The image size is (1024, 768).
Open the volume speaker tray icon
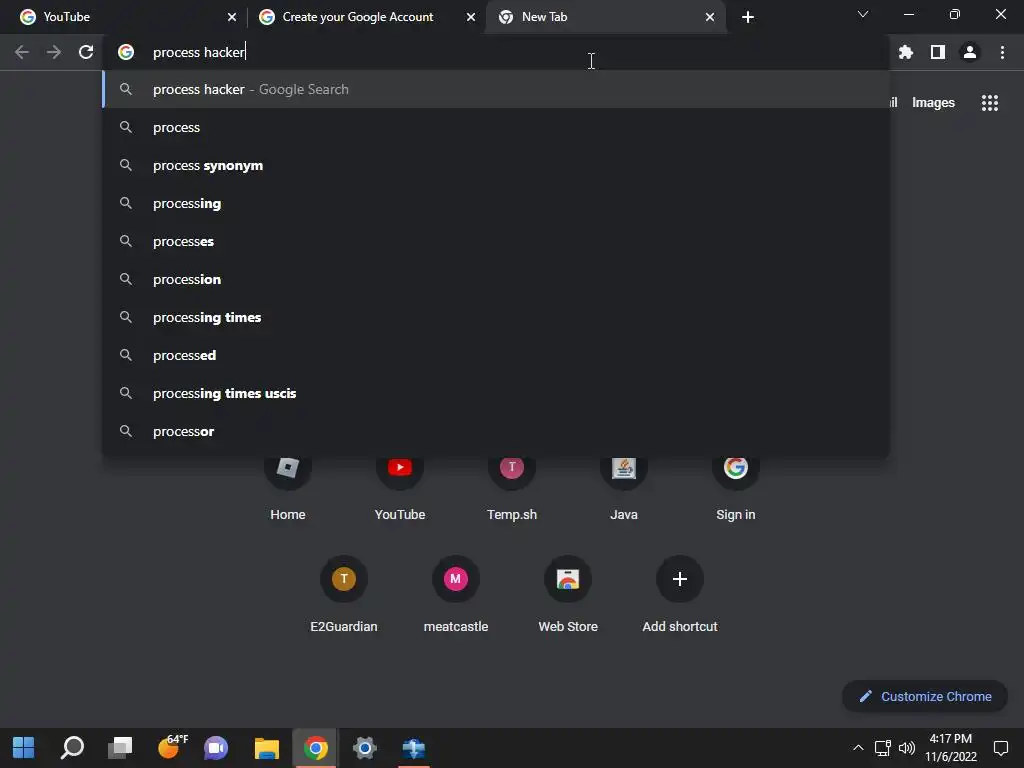click(906, 748)
